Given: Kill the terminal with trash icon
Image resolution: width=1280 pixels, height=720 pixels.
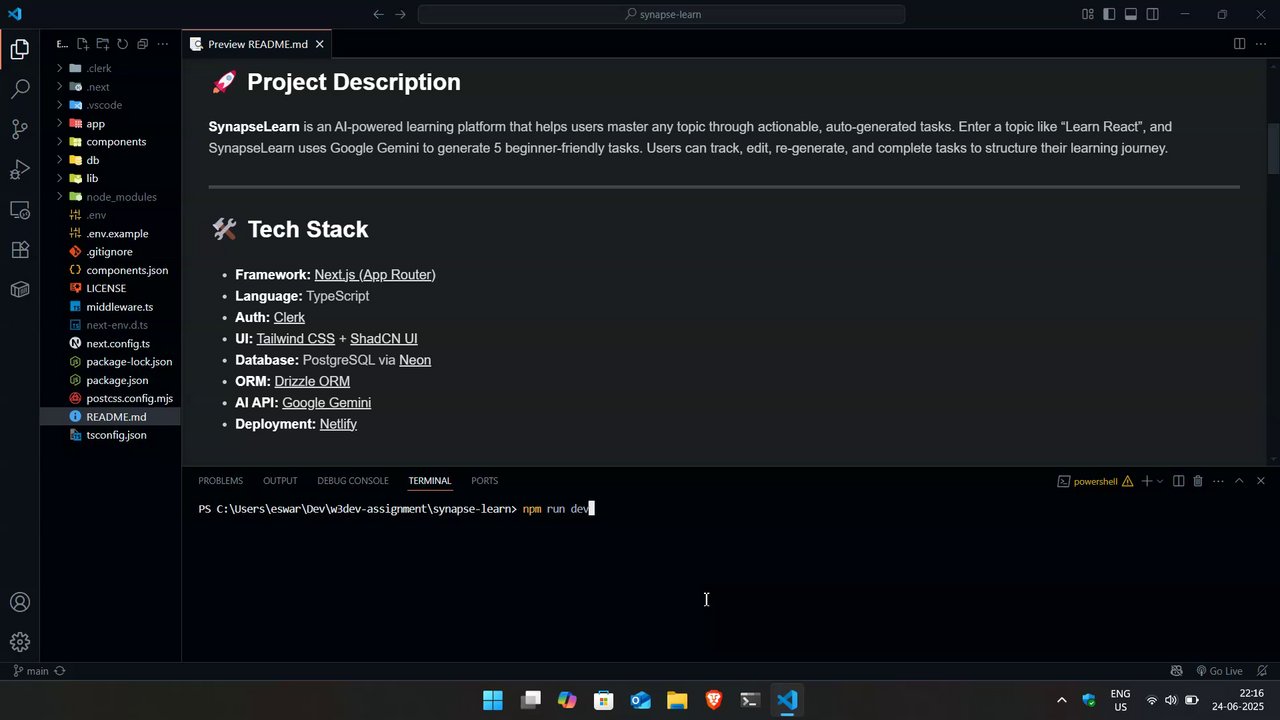Looking at the screenshot, I should (1198, 481).
